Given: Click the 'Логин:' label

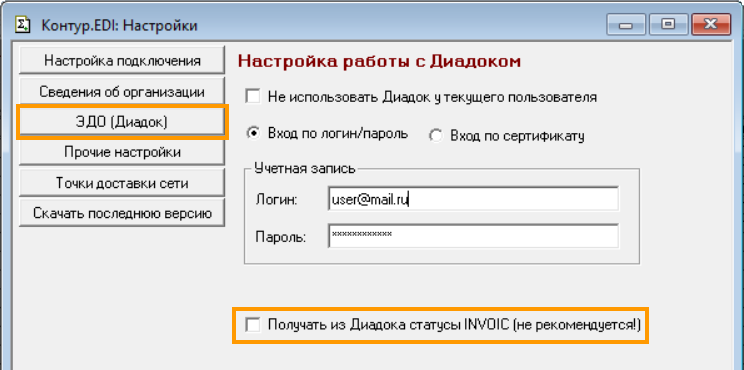Looking at the screenshot, I should [x=276, y=200].
